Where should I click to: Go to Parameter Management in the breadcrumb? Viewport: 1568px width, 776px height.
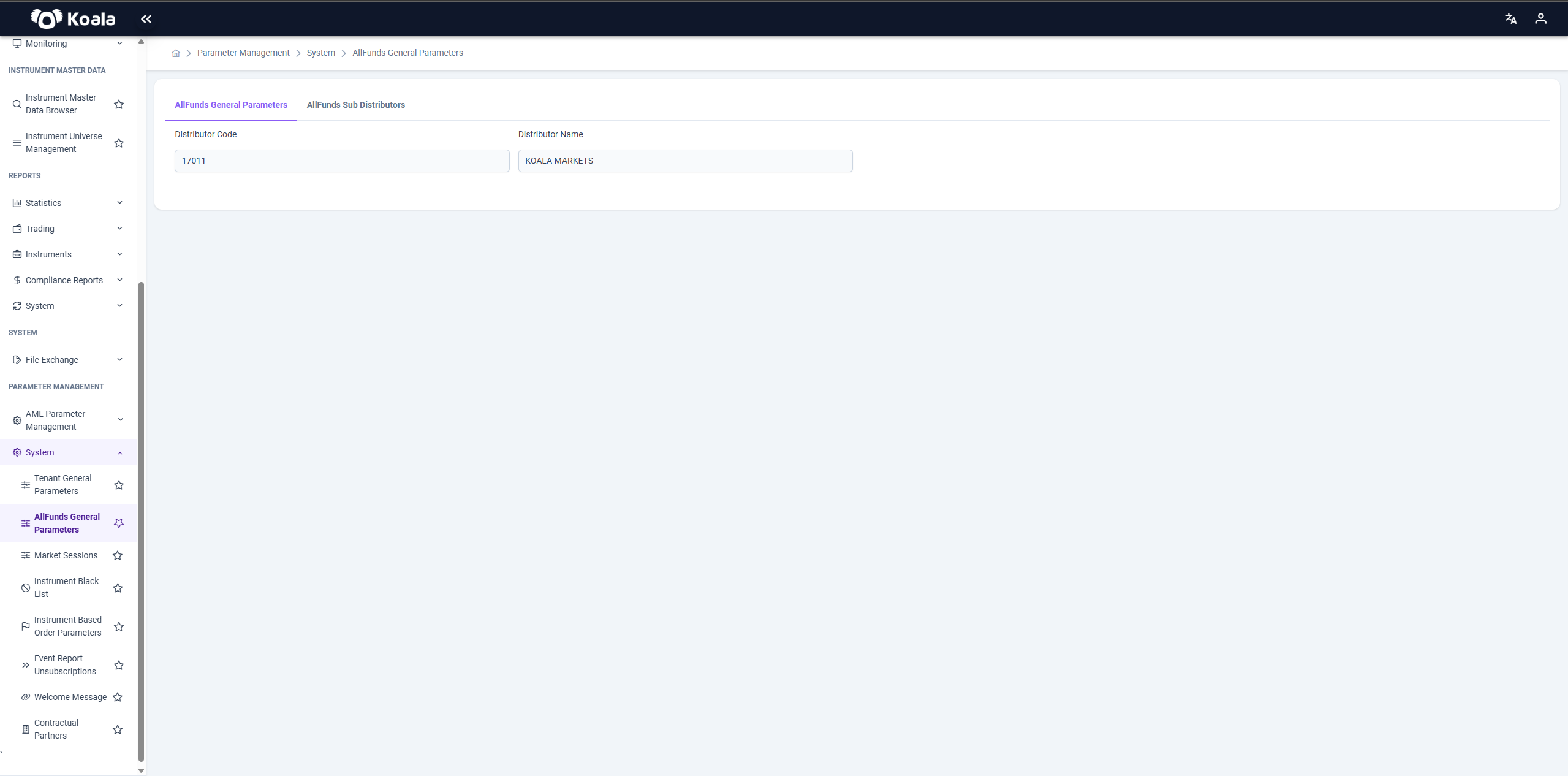point(243,53)
